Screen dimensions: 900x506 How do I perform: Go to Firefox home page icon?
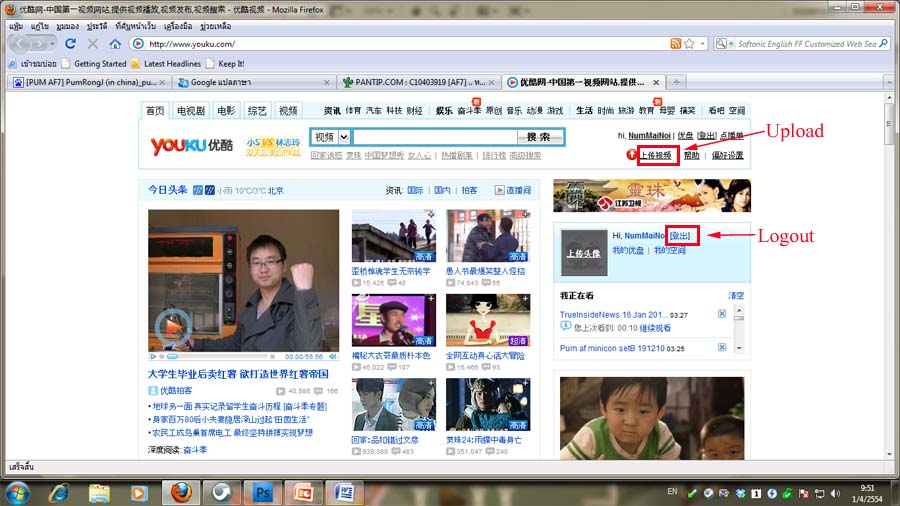click(x=115, y=44)
